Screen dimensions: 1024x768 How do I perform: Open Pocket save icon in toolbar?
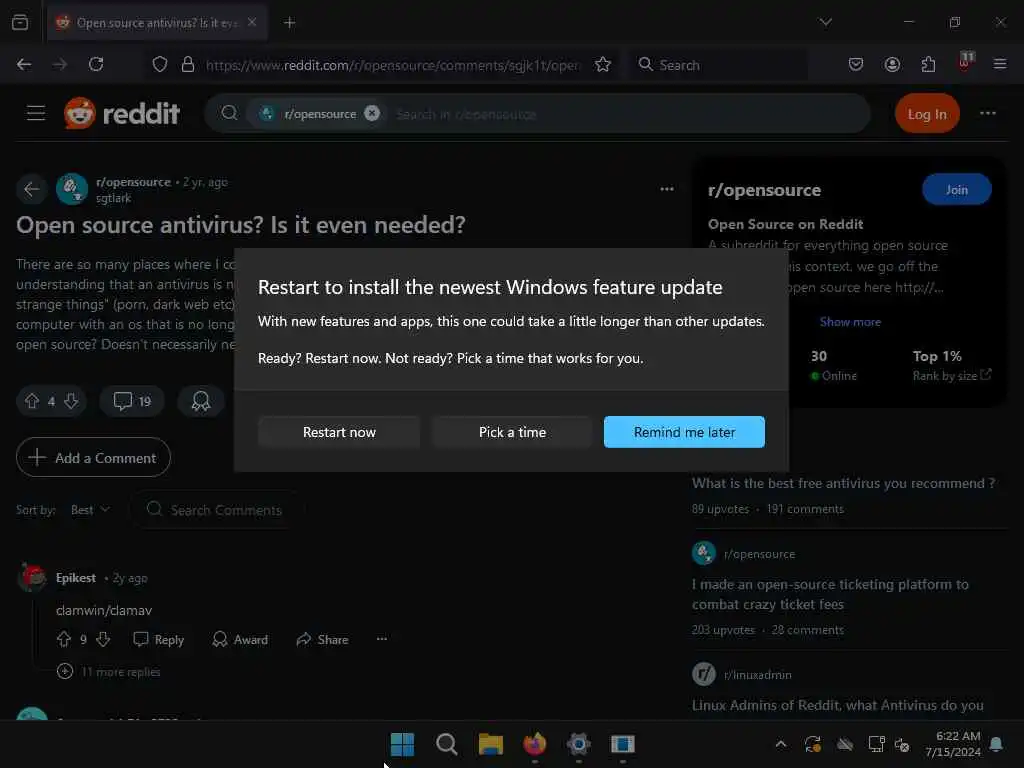point(856,64)
